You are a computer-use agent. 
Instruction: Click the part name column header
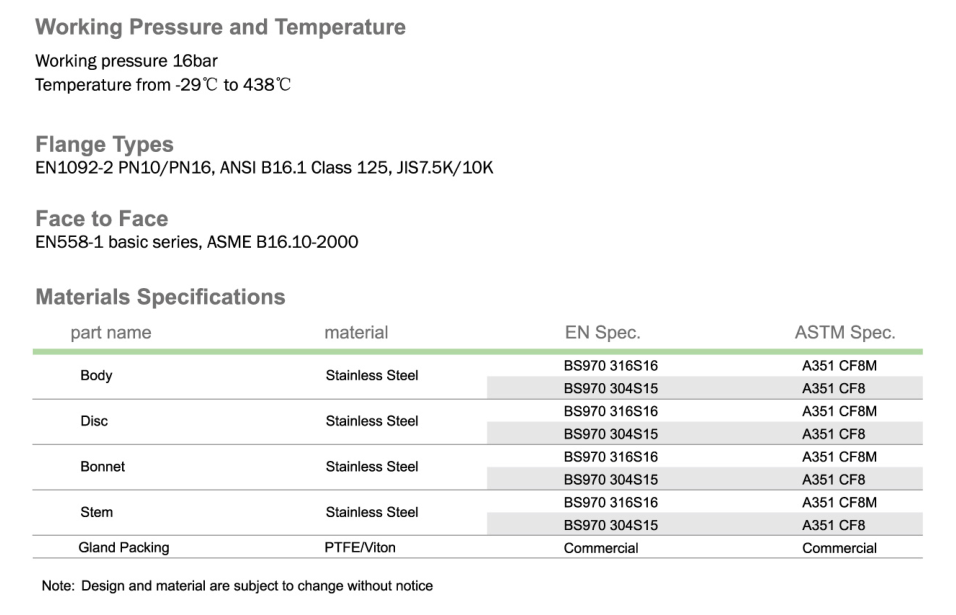(110, 333)
